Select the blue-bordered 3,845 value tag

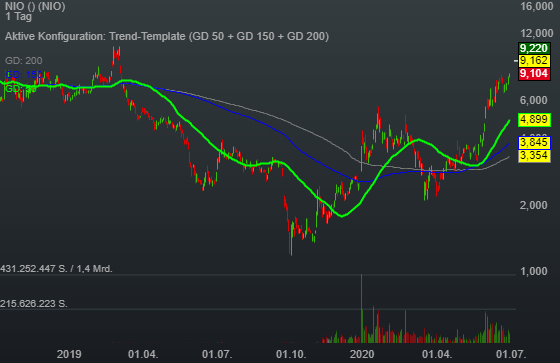click(534, 143)
